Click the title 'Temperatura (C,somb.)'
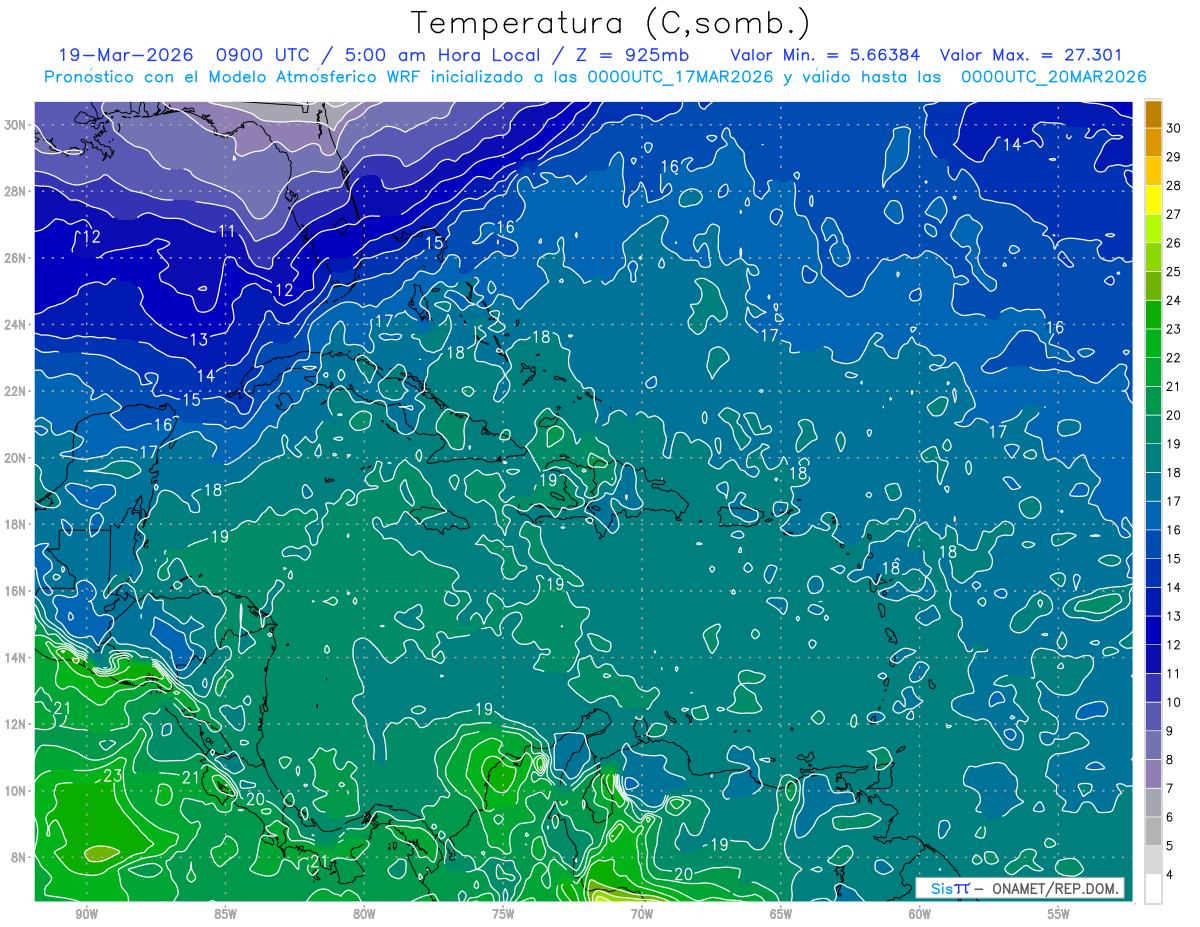This screenshot has height=927, width=1200. coord(611,23)
